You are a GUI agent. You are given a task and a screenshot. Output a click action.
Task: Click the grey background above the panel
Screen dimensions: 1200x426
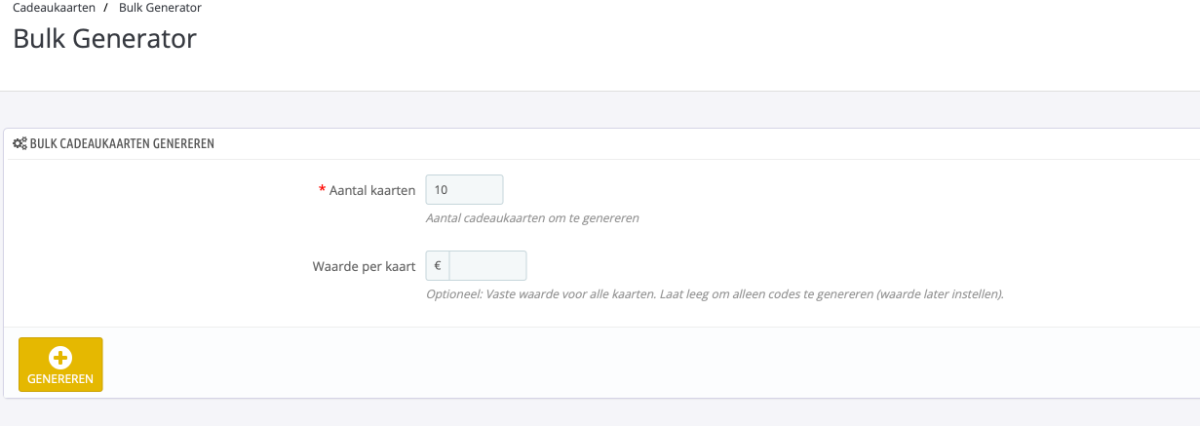click(x=600, y=110)
